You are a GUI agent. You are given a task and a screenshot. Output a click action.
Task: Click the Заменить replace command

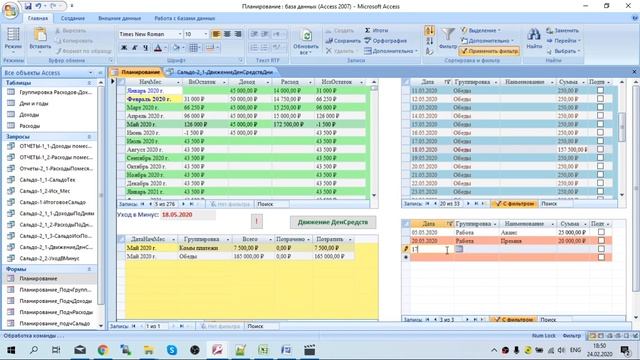[x=562, y=30]
